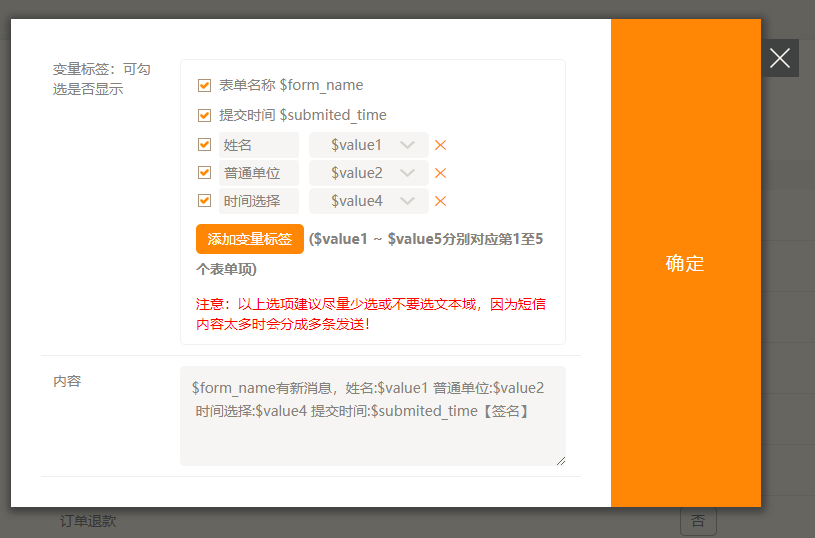
Task: Delete the 姓名 variable tag row
Action: pyautogui.click(x=440, y=145)
